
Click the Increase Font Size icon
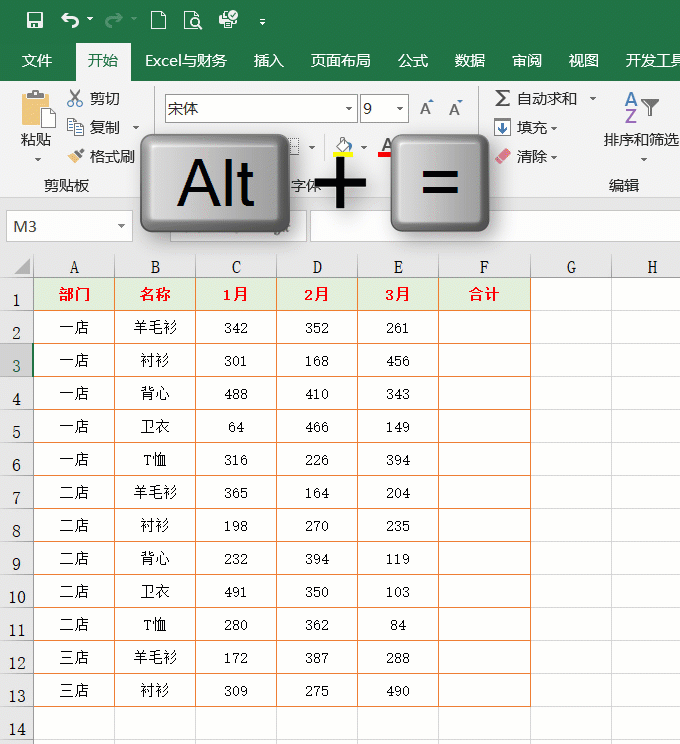click(427, 109)
